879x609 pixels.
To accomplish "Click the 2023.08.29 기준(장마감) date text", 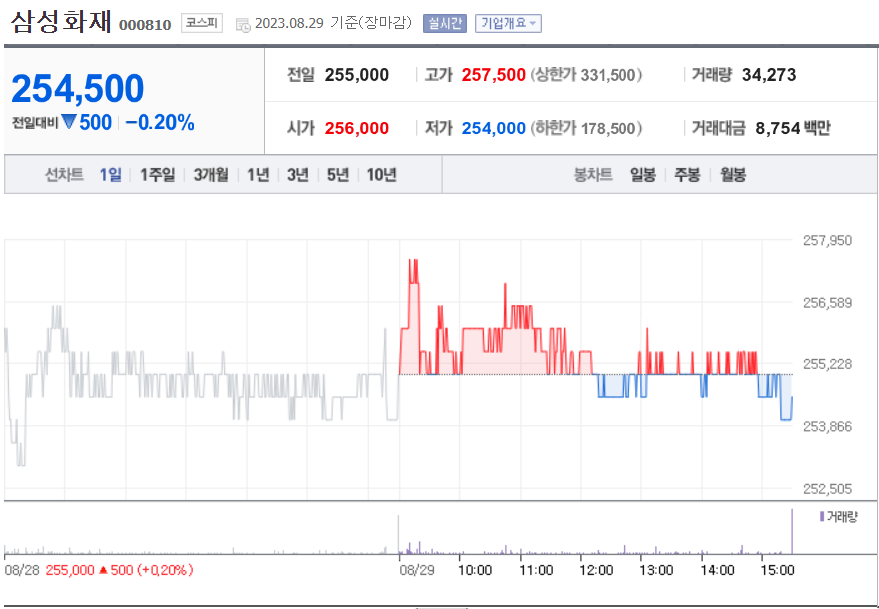I will coord(333,24).
